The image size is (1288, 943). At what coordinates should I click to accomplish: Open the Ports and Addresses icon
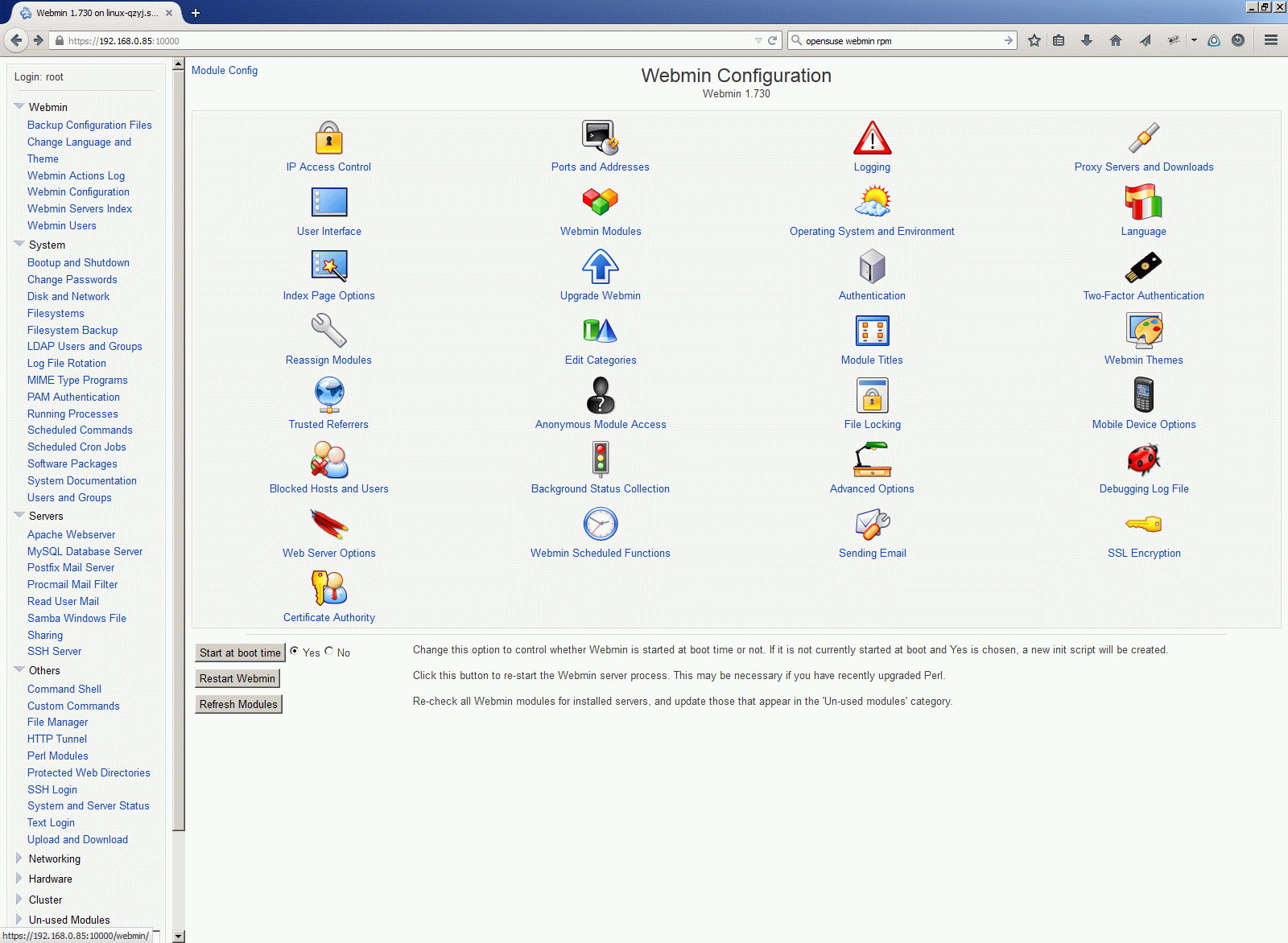[600, 138]
